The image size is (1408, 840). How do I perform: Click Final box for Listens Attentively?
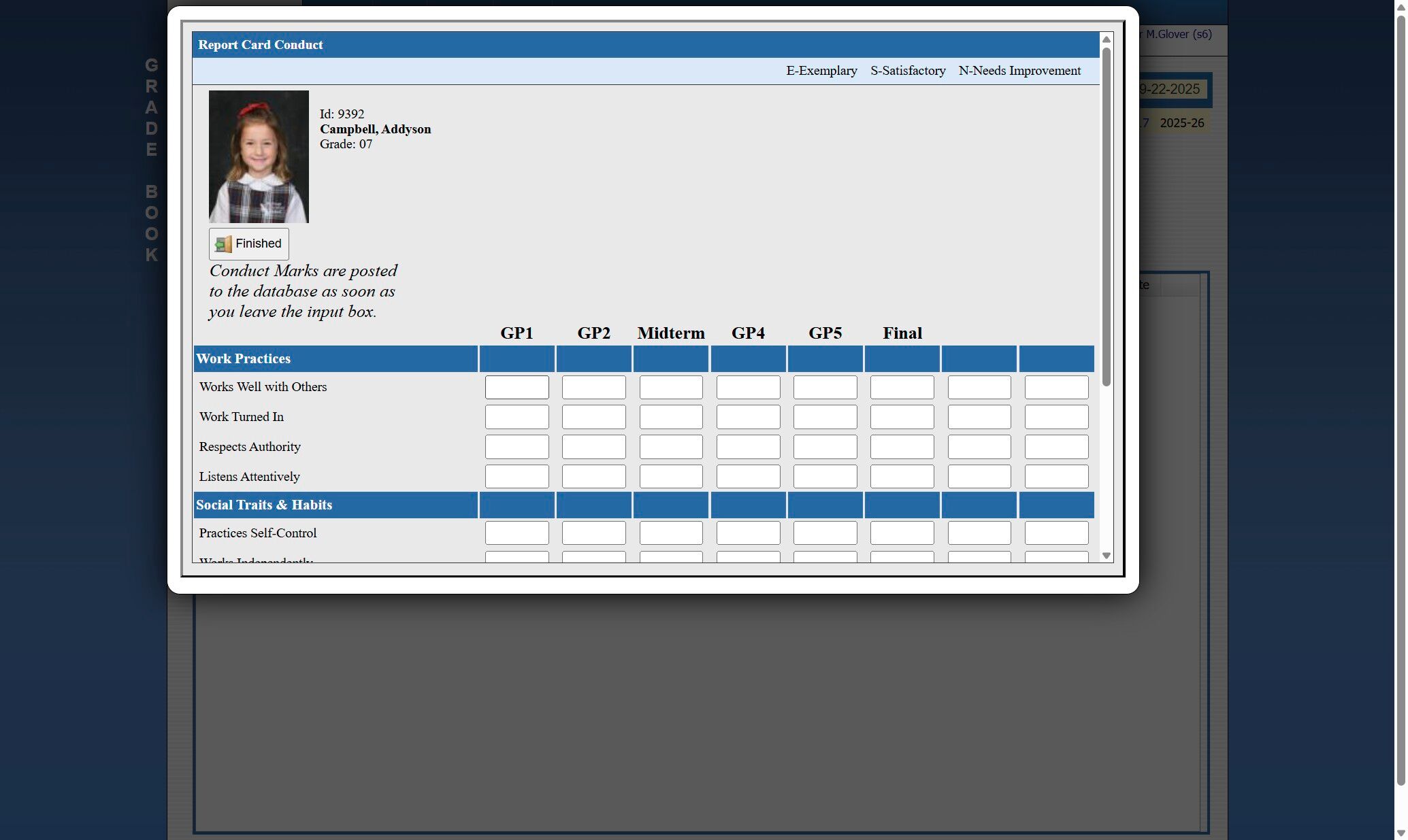click(x=902, y=477)
